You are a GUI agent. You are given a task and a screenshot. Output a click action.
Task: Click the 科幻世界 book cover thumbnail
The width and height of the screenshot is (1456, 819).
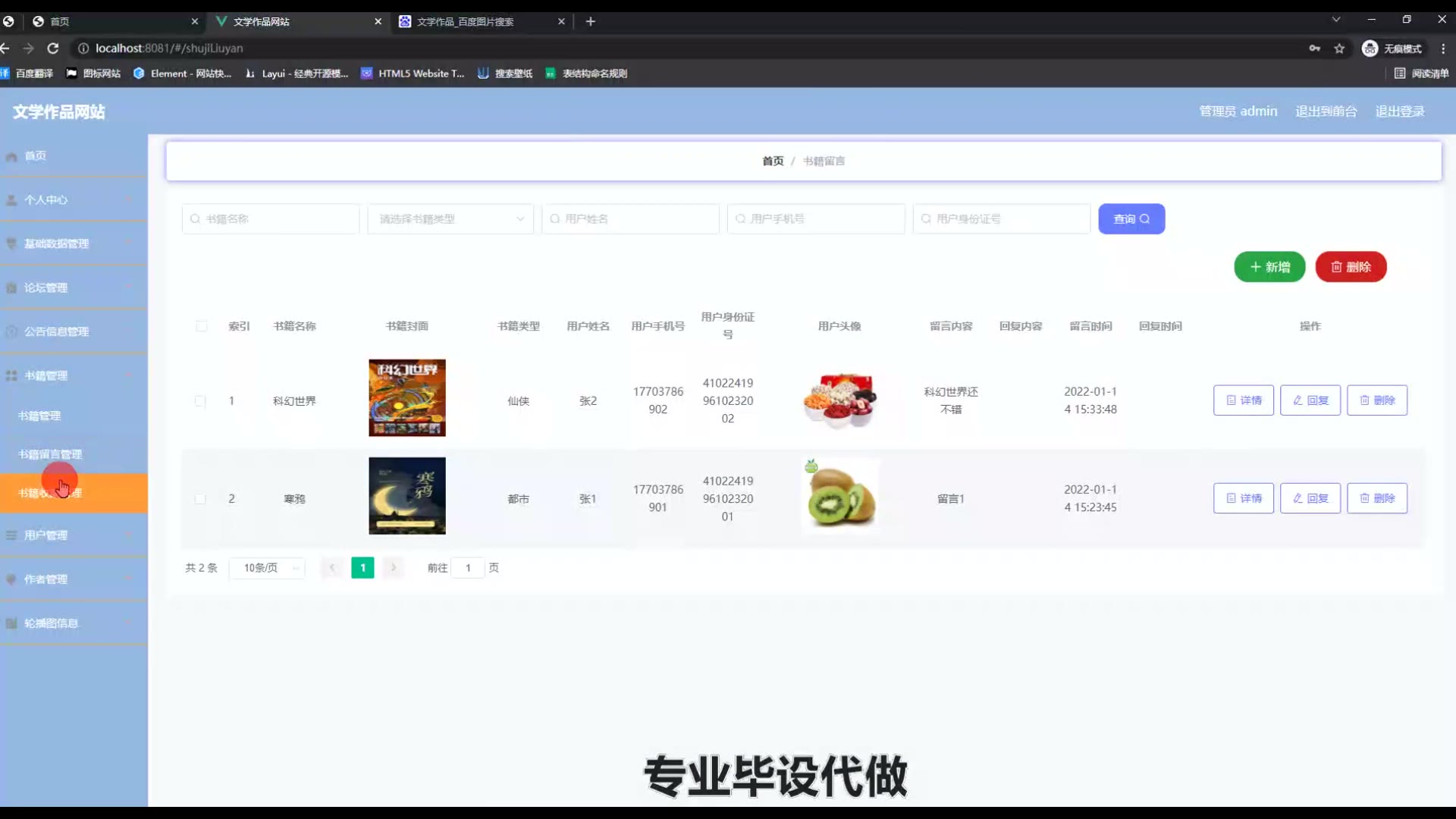click(407, 398)
